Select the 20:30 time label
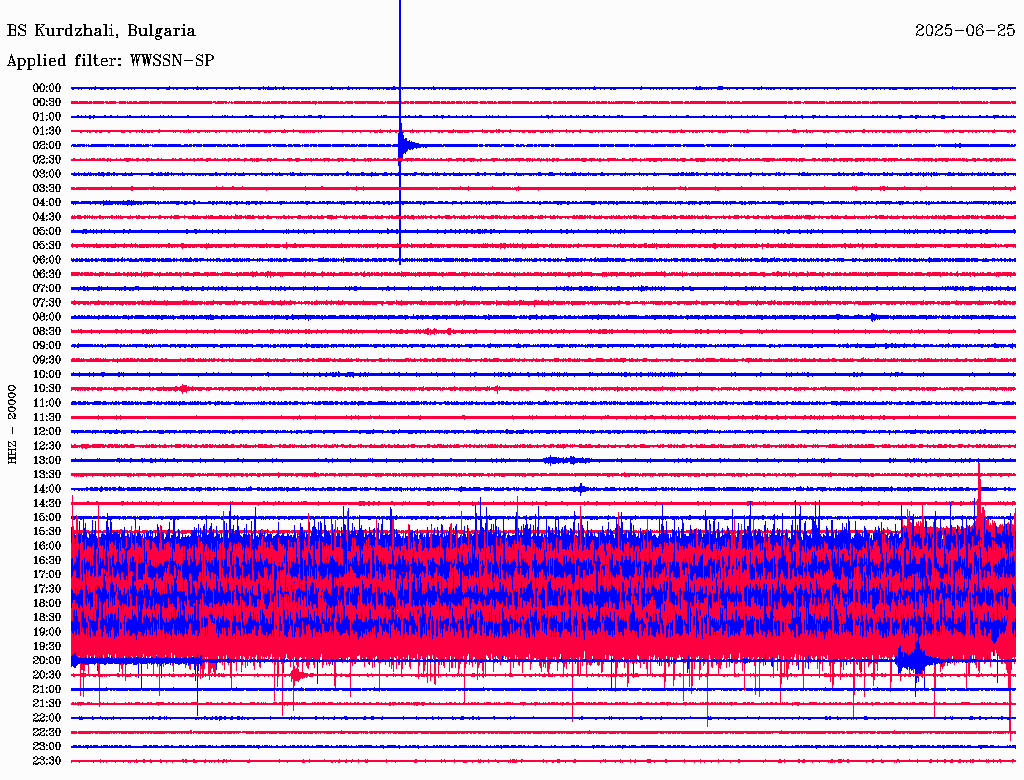The image size is (1024, 780). pos(47,675)
